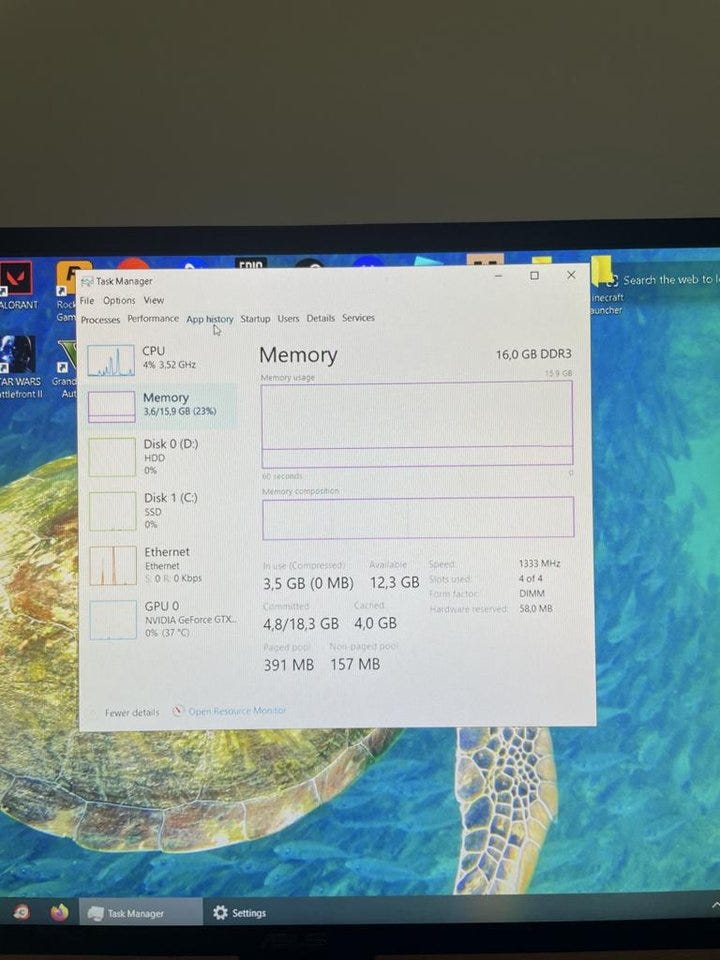
Task: Click the 3,5 GB (0 MB) in-use value
Action: pyautogui.click(x=309, y=583)
